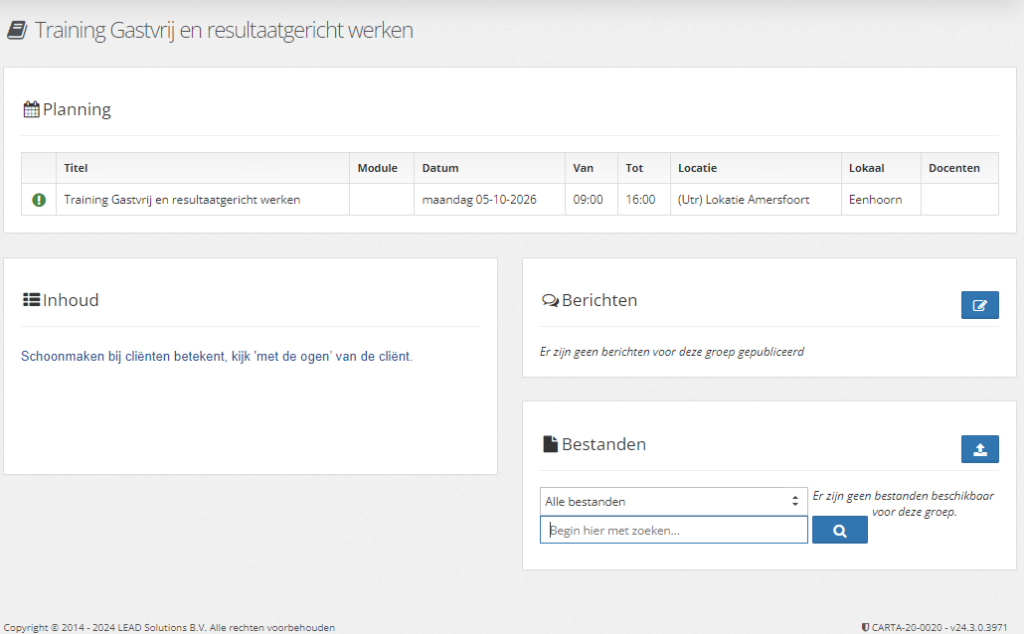Click the version text 'CARTA-20-0020 - v24.3.0.3971'
The image size is (1024, 634).
tap(940, 627)
